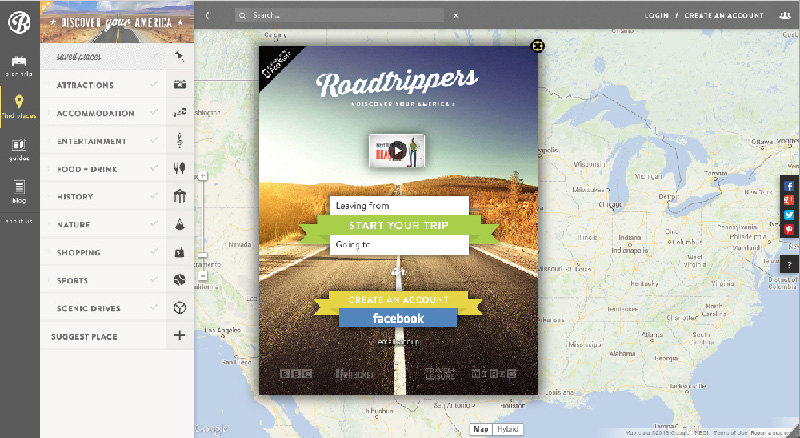
Task: Toggle the Nature category checkmark
Action: click(153, 225)
